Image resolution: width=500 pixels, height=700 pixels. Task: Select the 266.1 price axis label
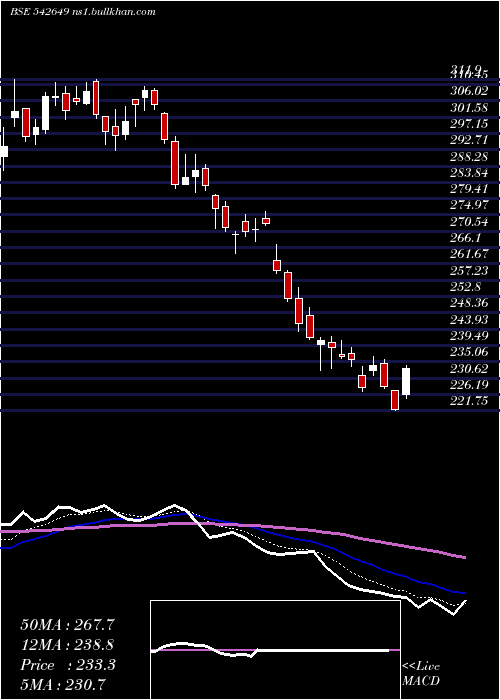pyautogui.click(x=465, y=238)
